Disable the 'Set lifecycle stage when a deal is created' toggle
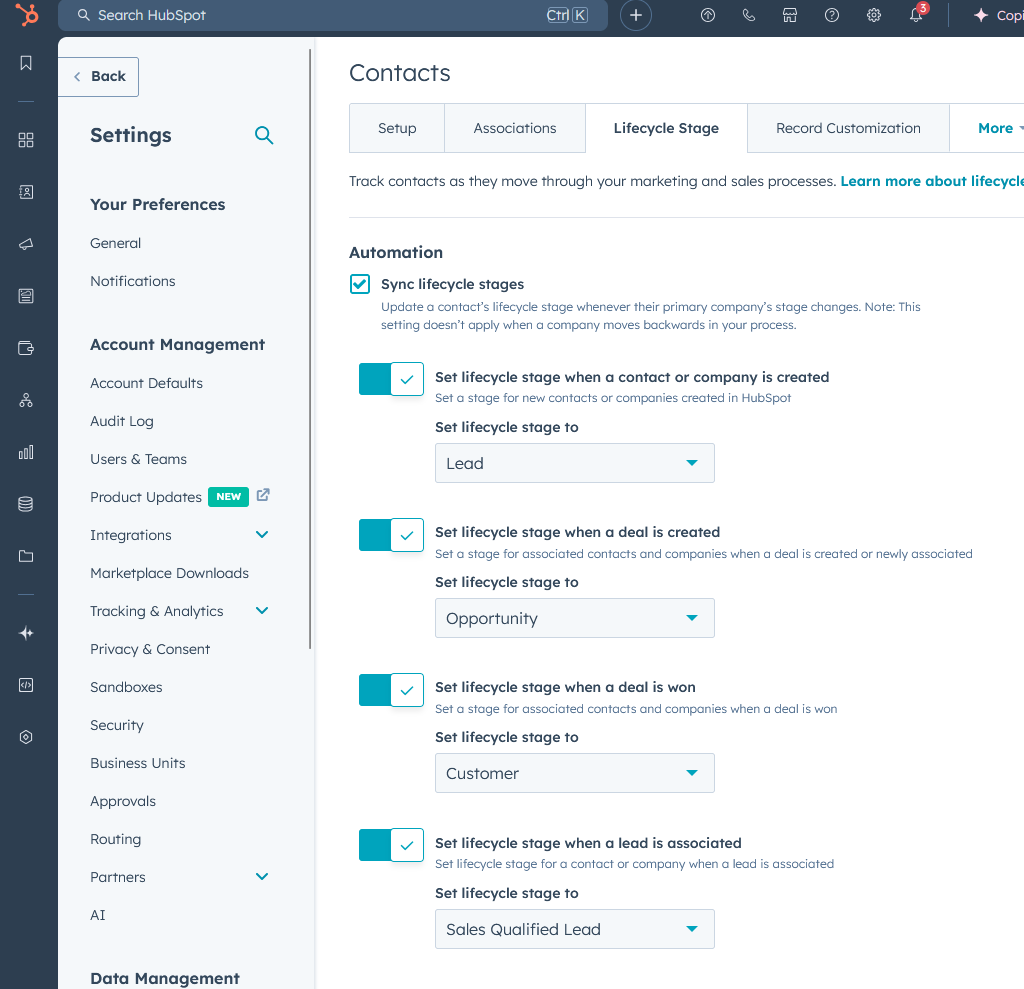 pos(390,534)
